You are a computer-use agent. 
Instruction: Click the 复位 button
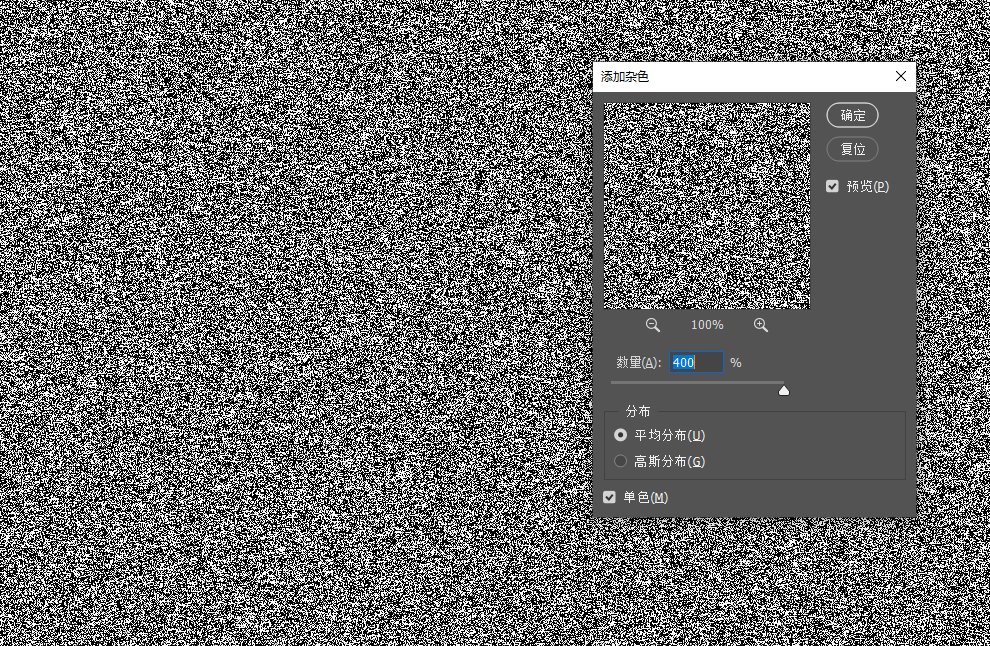[852, 149]
